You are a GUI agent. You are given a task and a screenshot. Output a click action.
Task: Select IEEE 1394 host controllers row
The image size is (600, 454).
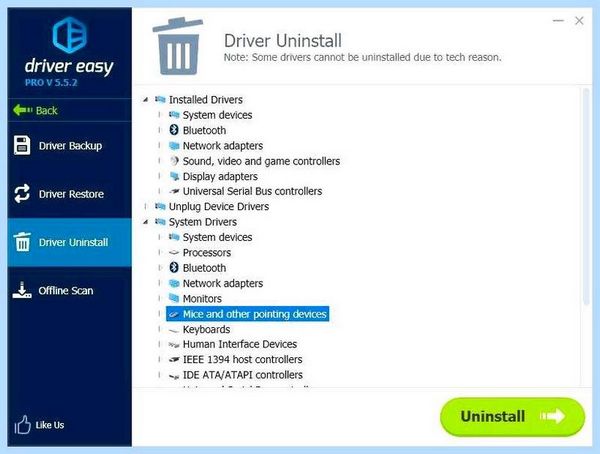(242, 359)
